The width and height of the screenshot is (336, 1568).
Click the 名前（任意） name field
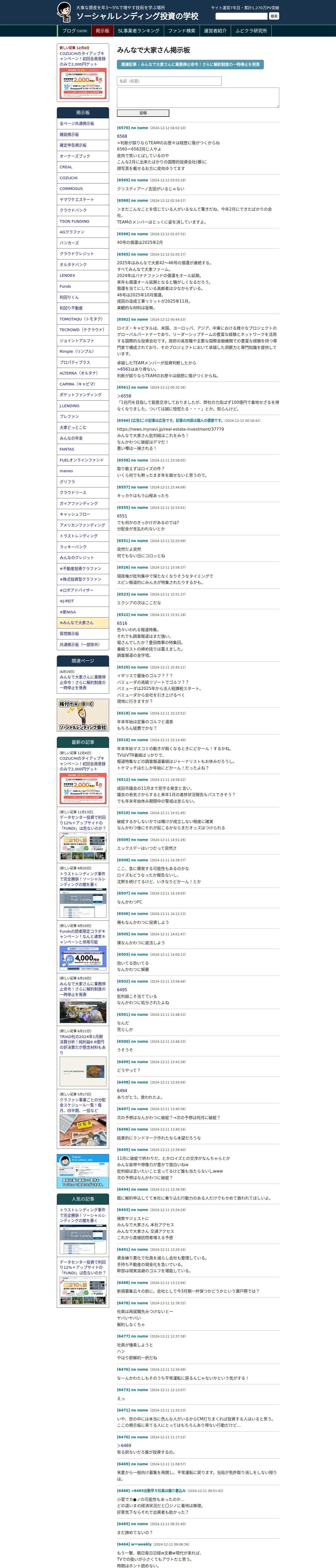tap(169, 81)
